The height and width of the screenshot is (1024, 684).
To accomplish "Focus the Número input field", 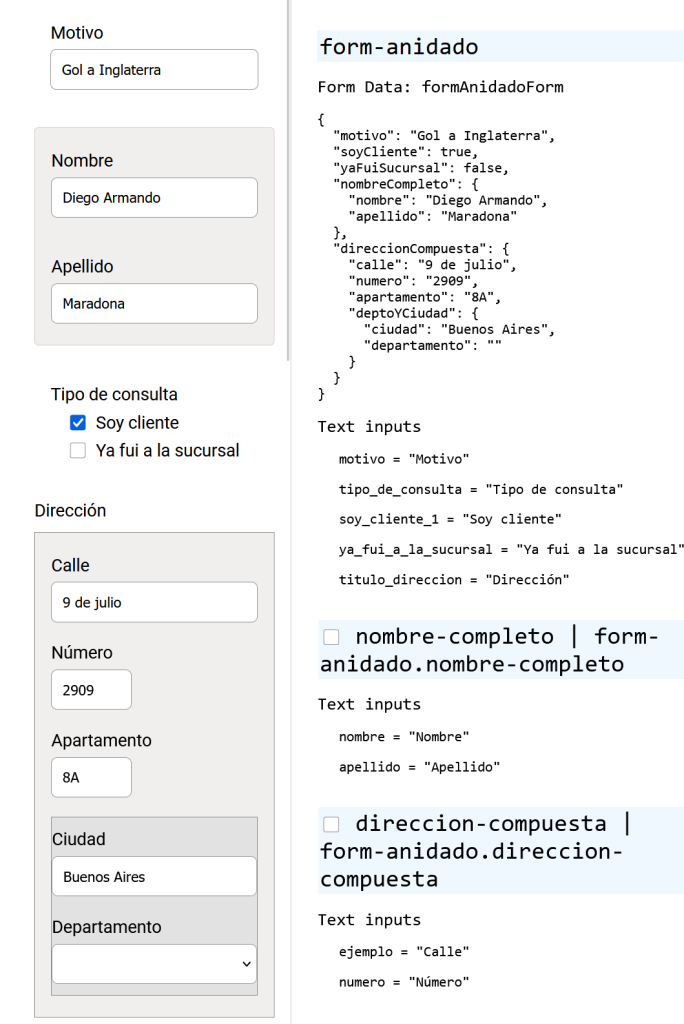I will (91, 690).
